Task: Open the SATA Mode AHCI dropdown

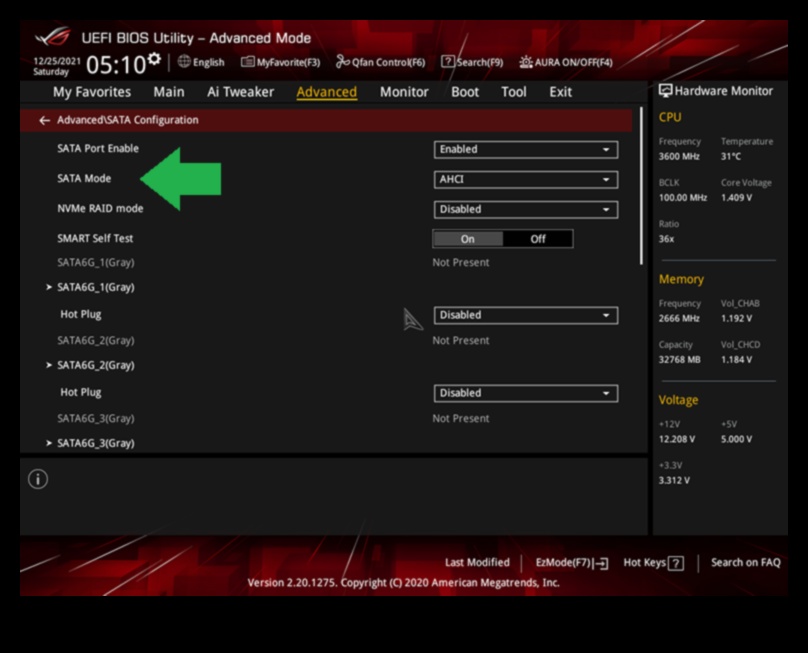Action: [x=526, y=180]
